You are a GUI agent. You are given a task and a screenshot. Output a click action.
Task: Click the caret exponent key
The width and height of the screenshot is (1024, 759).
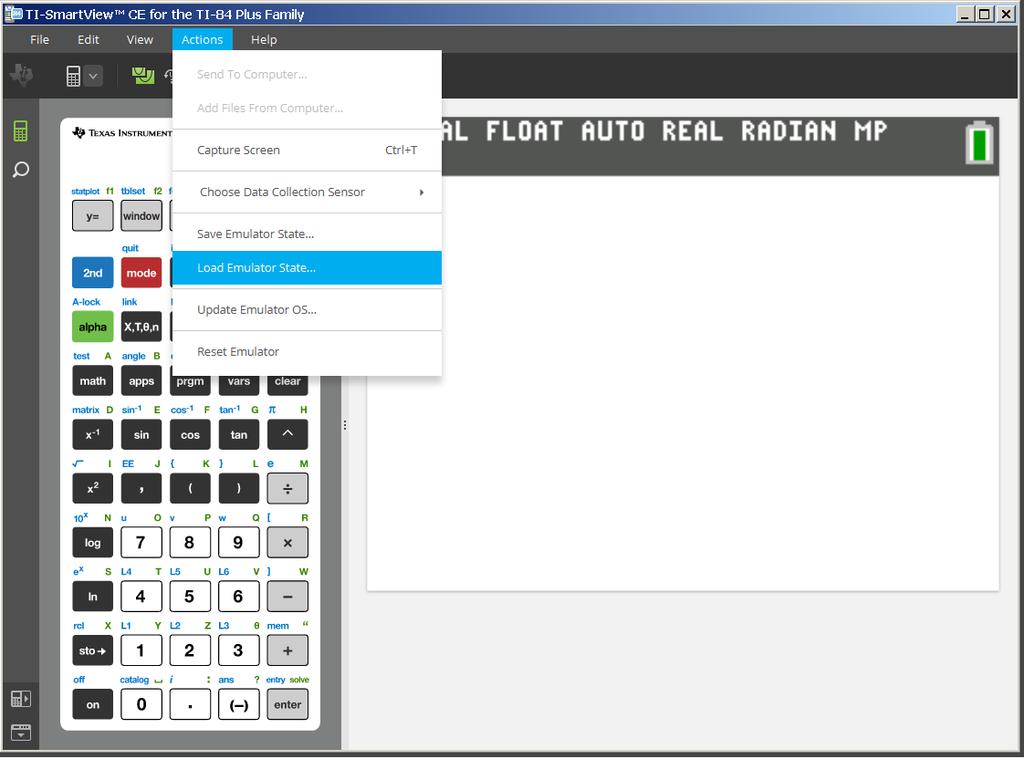[287, 434]
